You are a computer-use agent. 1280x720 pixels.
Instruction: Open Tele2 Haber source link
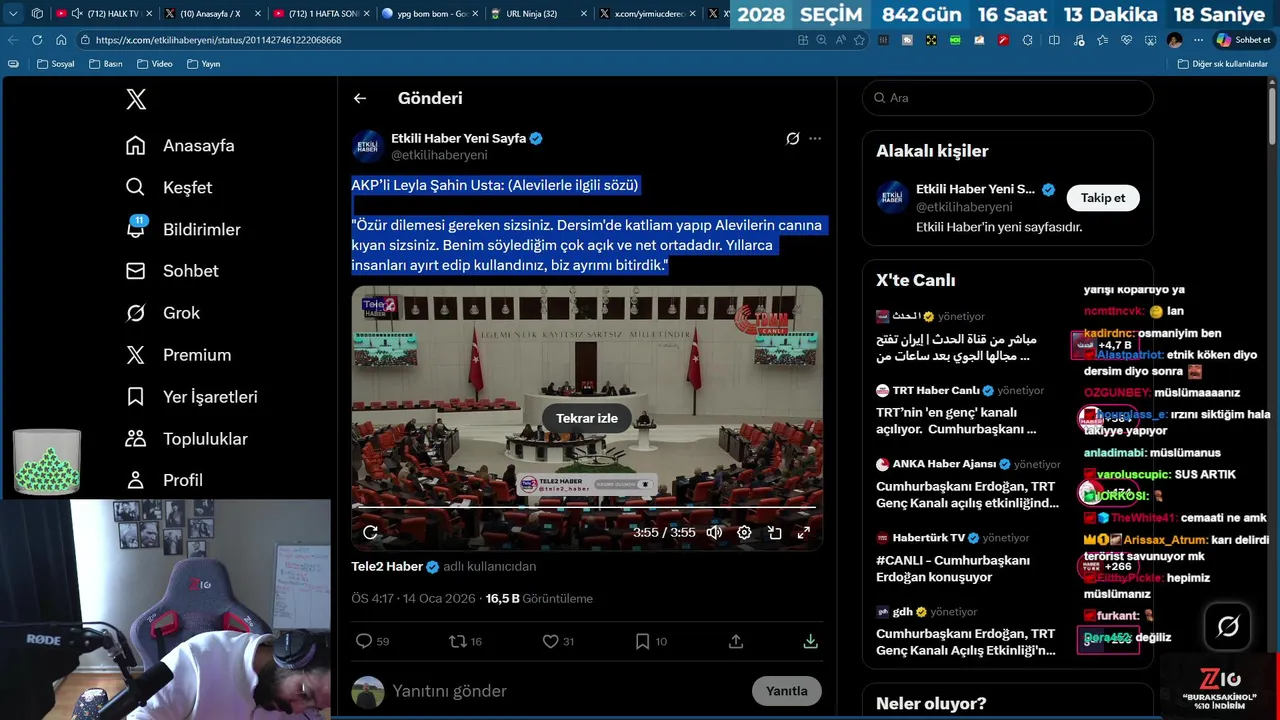tap(395, 566)
